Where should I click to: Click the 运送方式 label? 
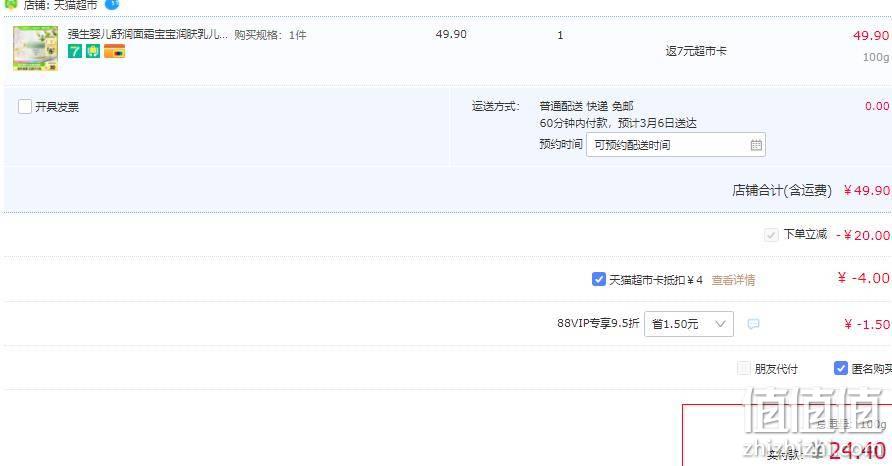click(495, 106)
